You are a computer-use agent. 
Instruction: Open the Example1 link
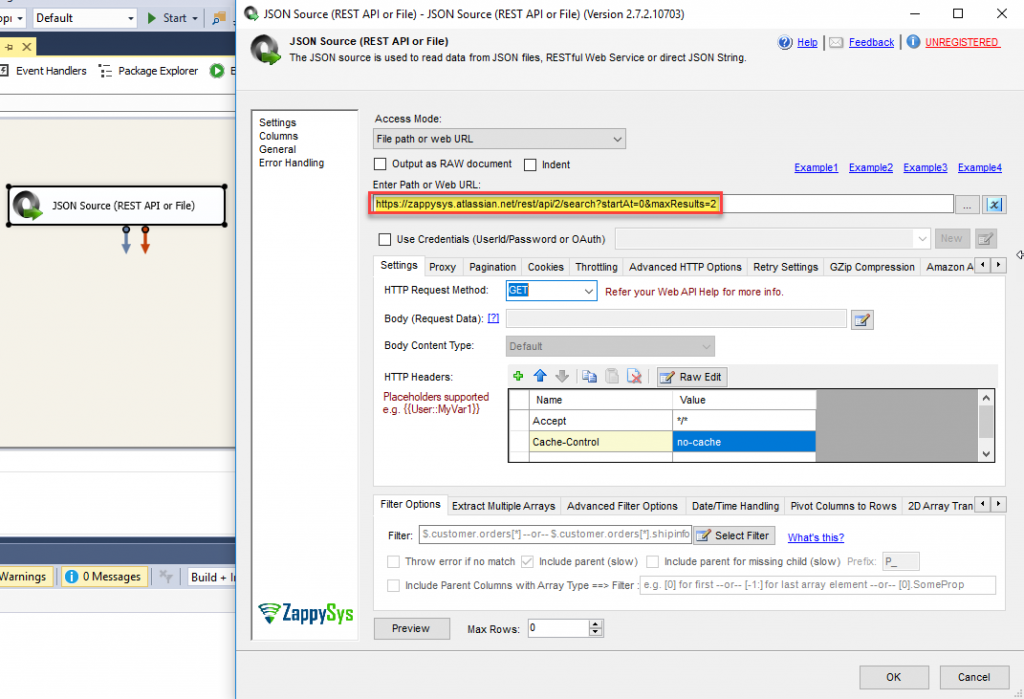(816, 168)
